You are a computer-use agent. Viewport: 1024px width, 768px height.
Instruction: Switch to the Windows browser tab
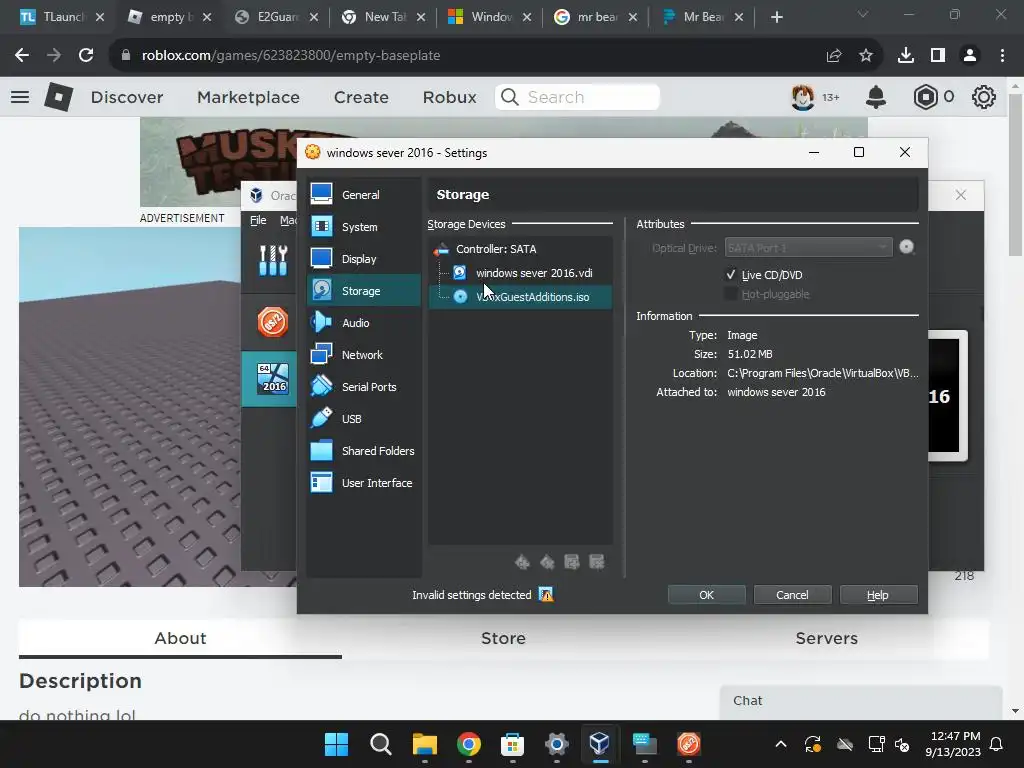click(x=491, y=17)
